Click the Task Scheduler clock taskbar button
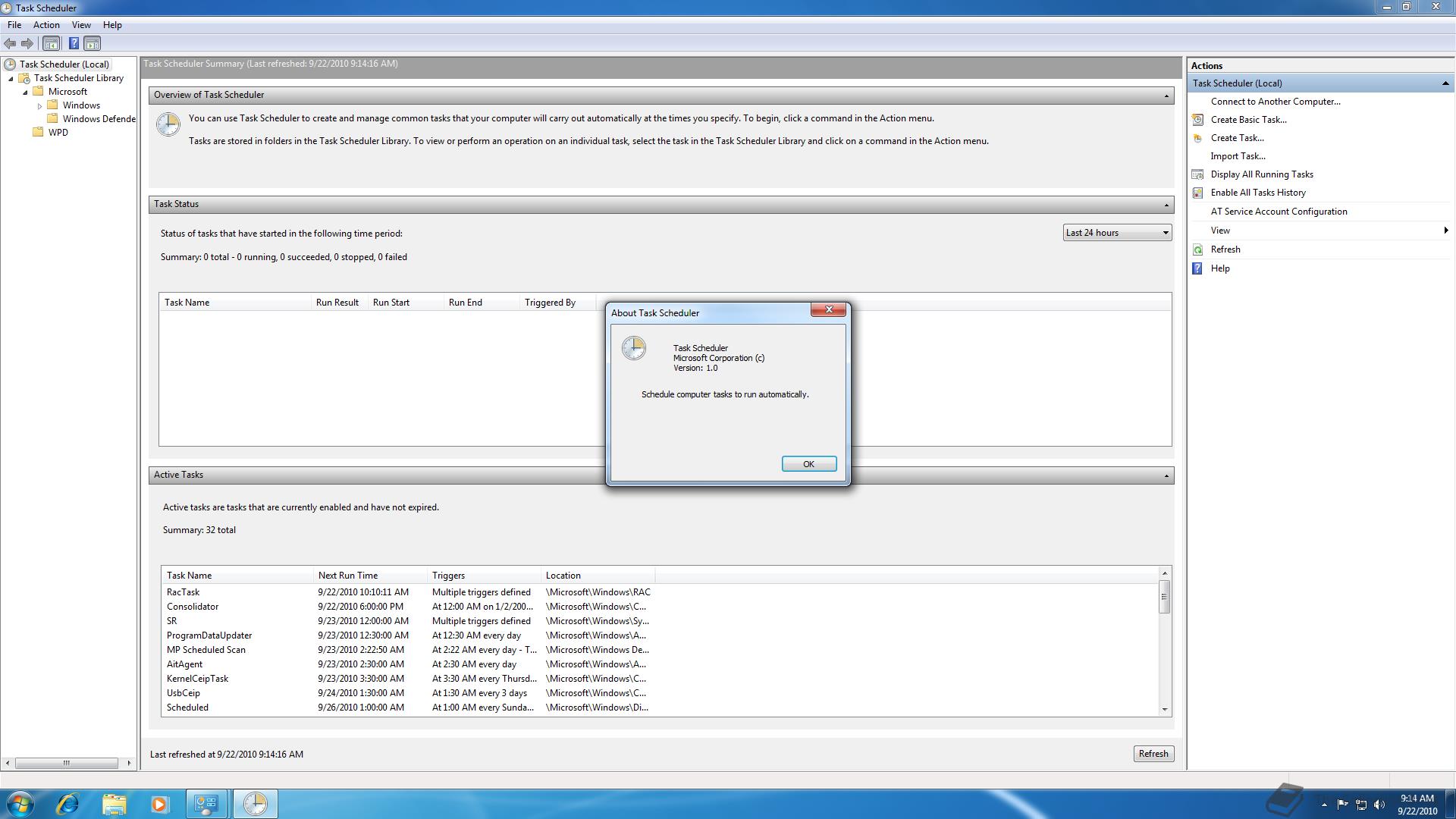The width and height of the screenshot is (1456, 819). pyautogui.click(x=256, y=804)
